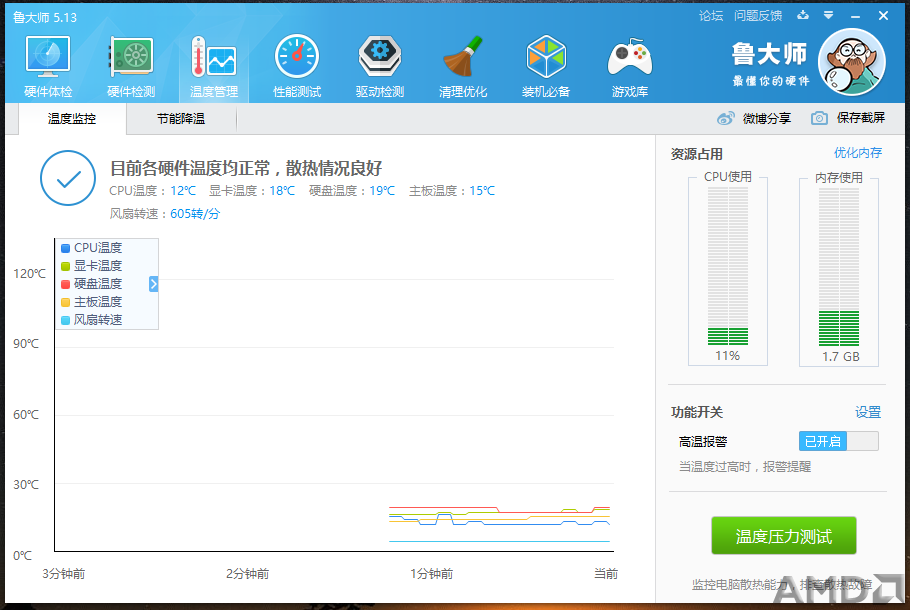This screenshot has height=610, width=910.
Task: Toggle the 高温报警 已开启 switch
Action: [x=839, y=441]
